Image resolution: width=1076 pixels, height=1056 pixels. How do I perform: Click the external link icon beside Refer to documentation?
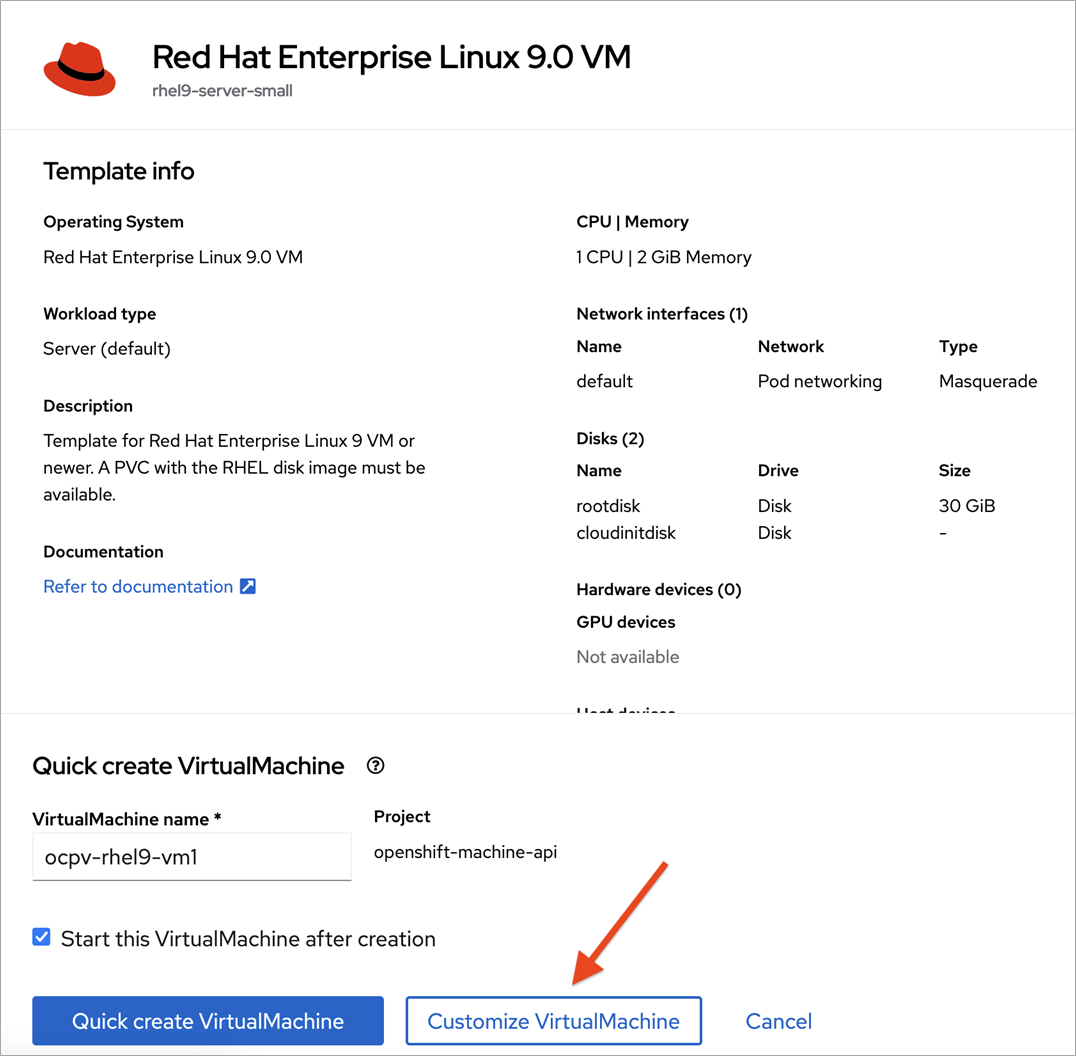pos(248,586)
